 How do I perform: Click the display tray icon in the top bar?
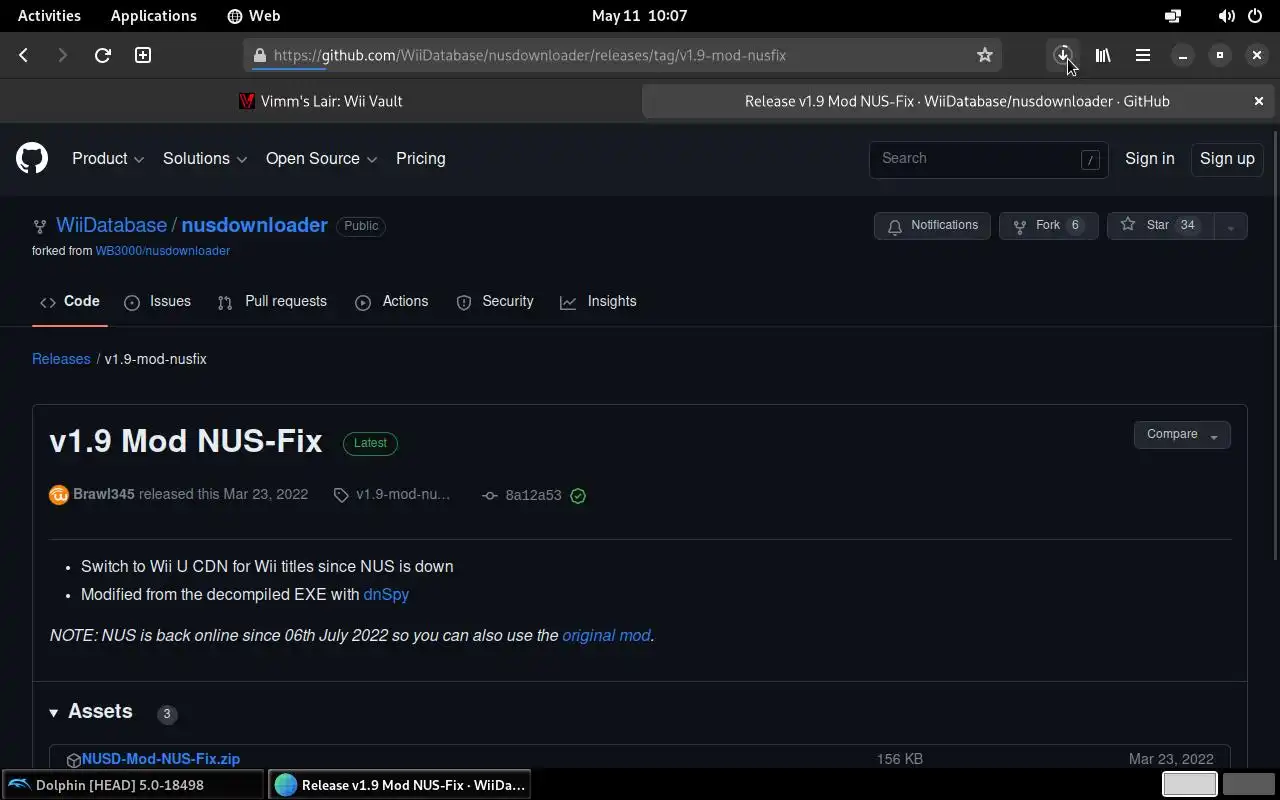[1173, 16]
